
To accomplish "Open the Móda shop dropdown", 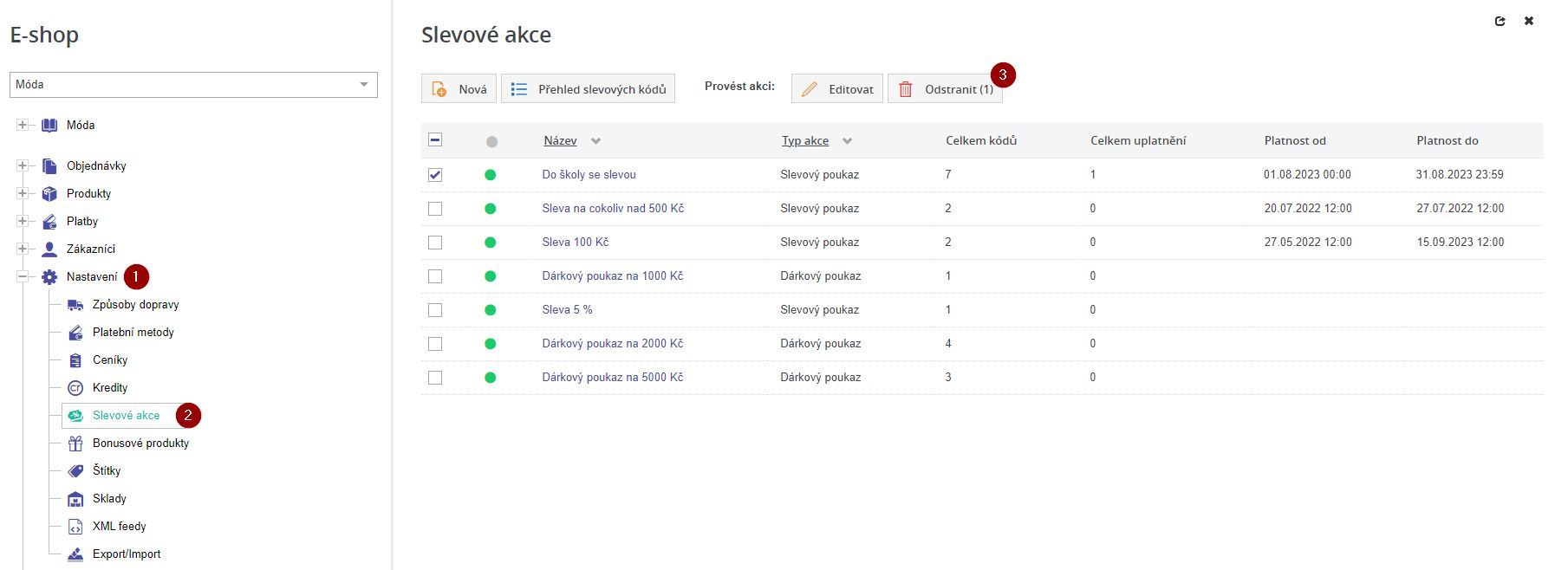I will tap(193, 85).
